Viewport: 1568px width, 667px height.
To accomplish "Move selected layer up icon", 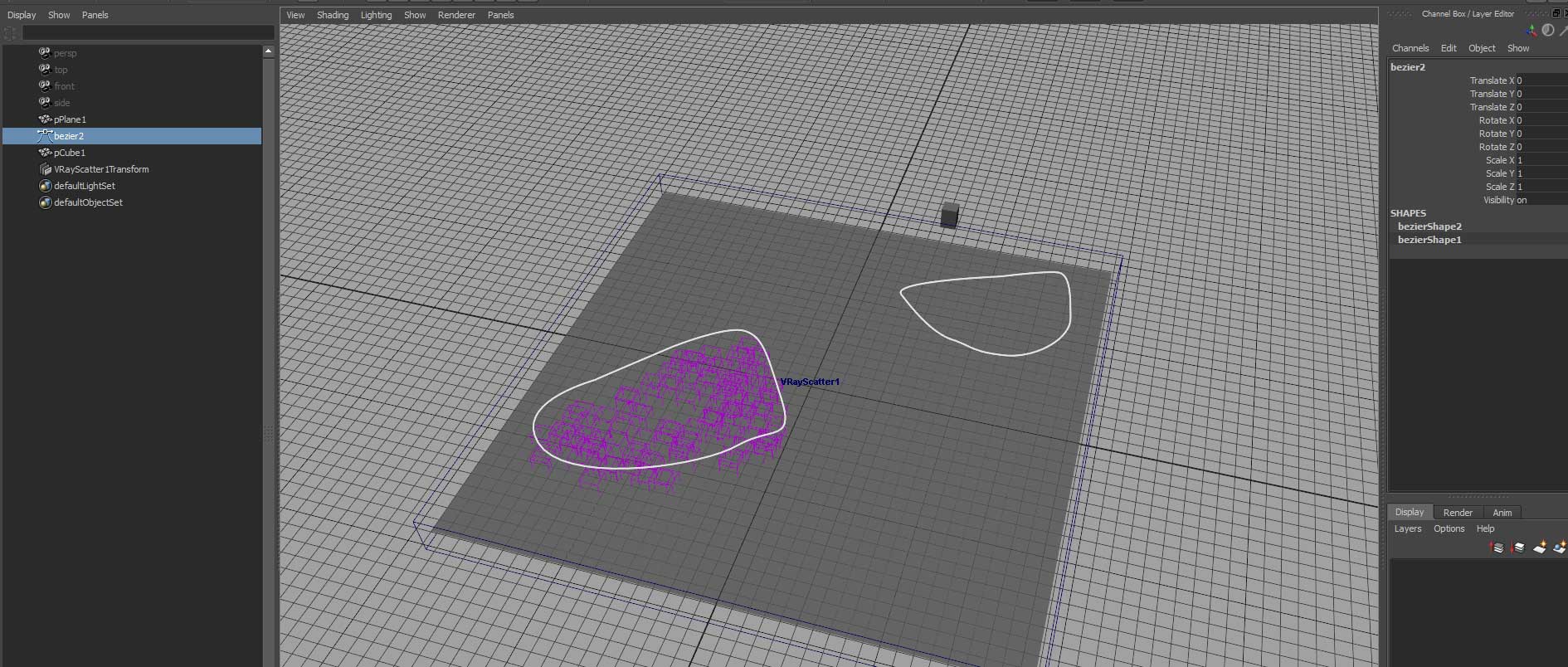I will point(1497,548).
